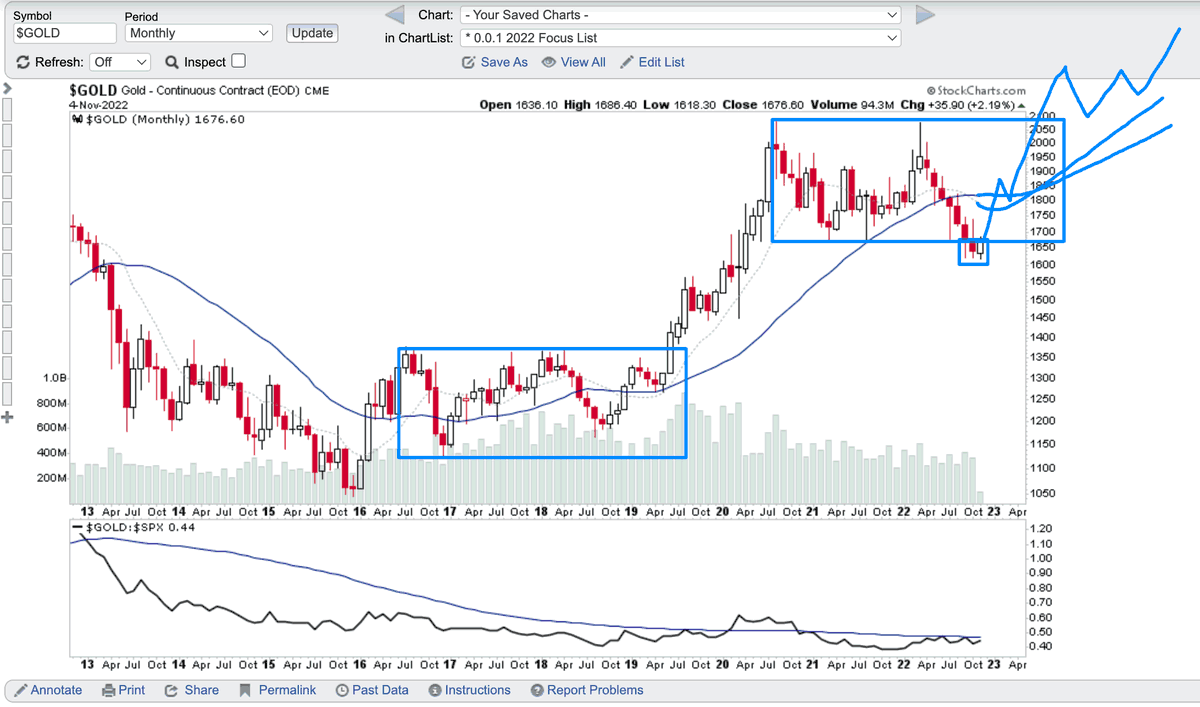
Task: Click the $GOLD:$SPX 0.44 legend label
Action: pyautogui.click(x=133, y=526)
